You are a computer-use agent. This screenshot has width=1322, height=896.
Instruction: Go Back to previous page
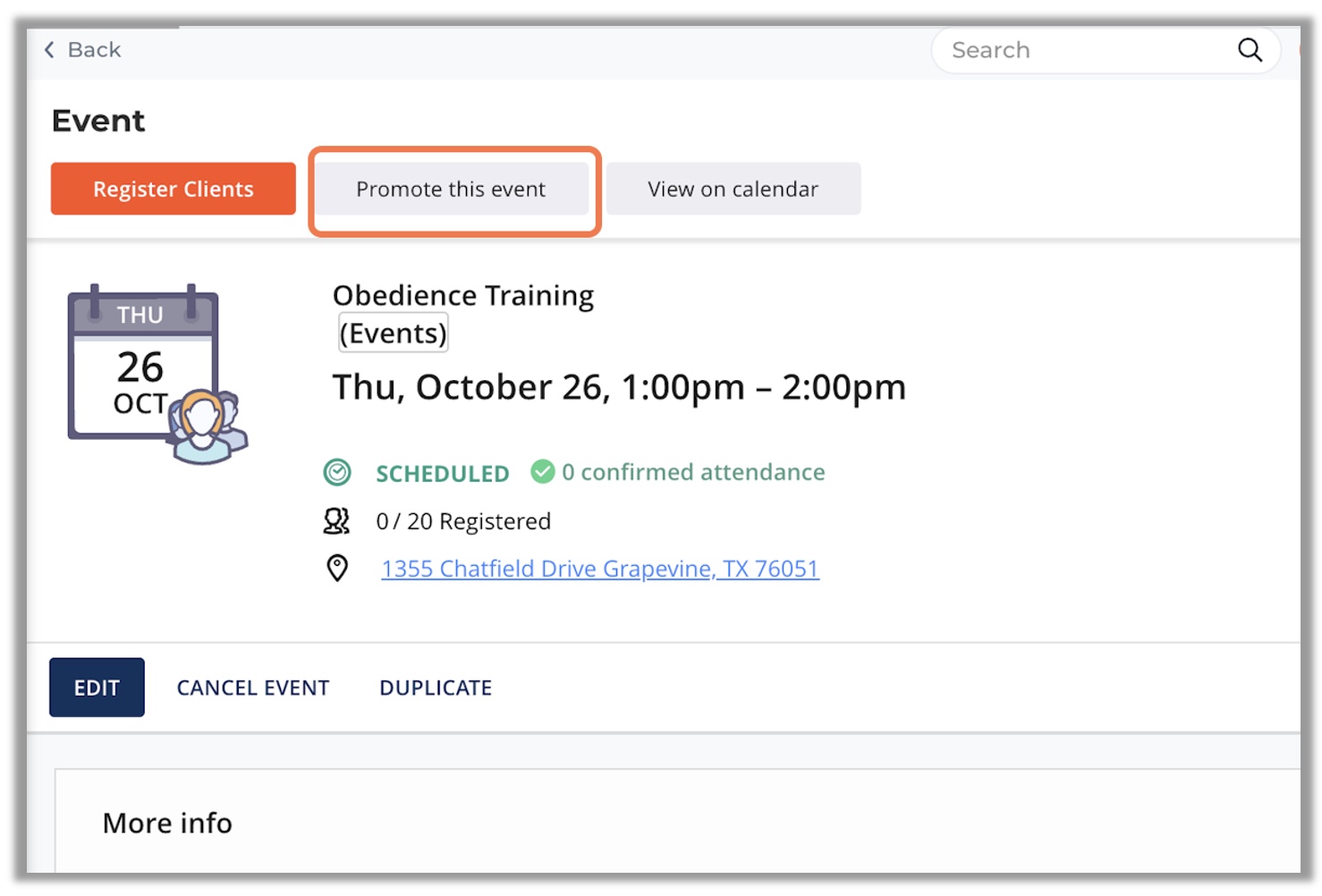point(82,50)
